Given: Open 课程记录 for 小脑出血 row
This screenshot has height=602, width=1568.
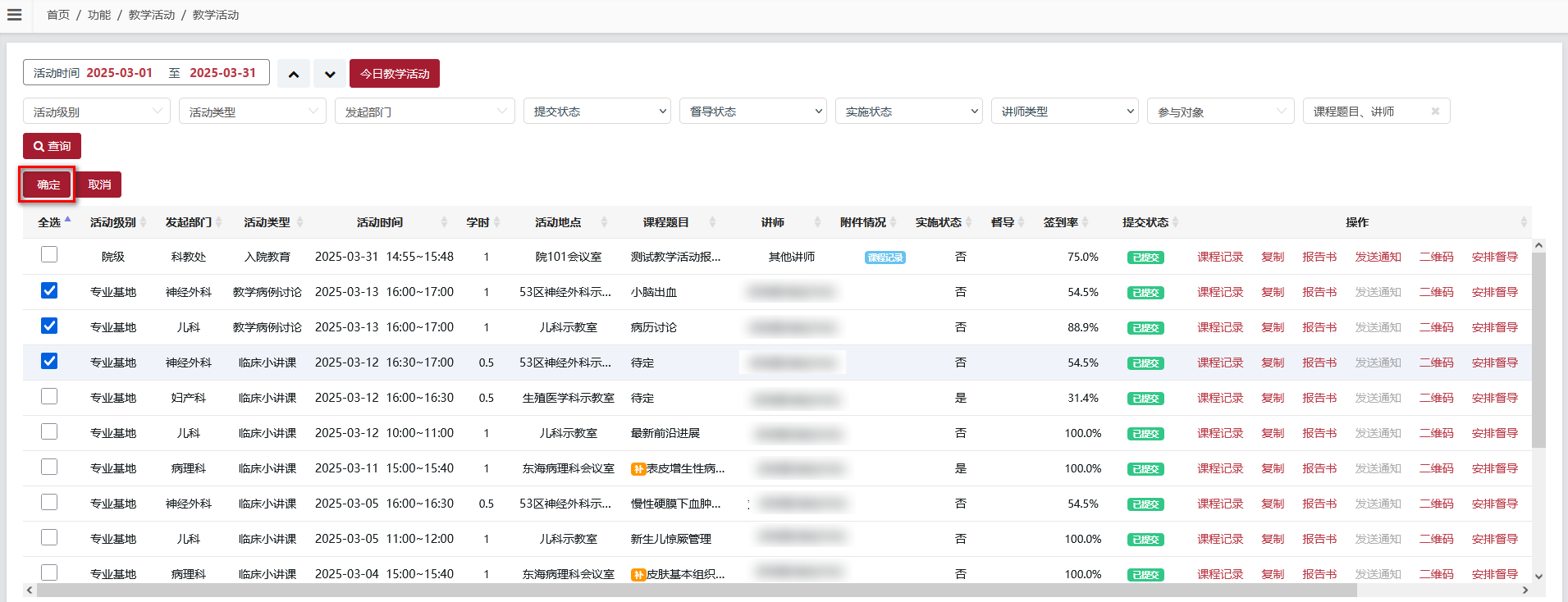Looking at the screenshot, I should pyautogui.click(x=1220, y=292).
